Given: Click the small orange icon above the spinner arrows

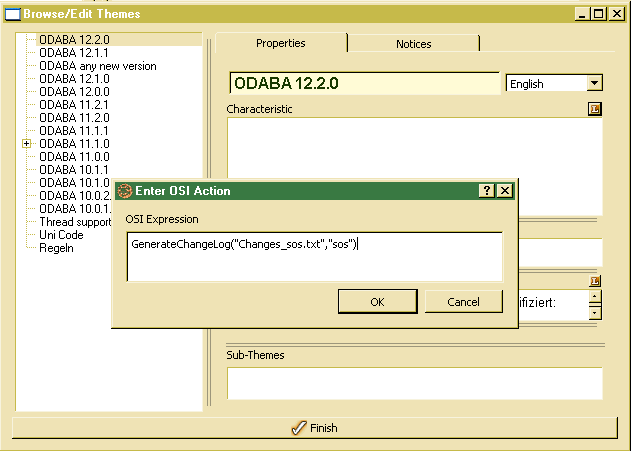Looking at the screenshot, I should tap(595, 281).
